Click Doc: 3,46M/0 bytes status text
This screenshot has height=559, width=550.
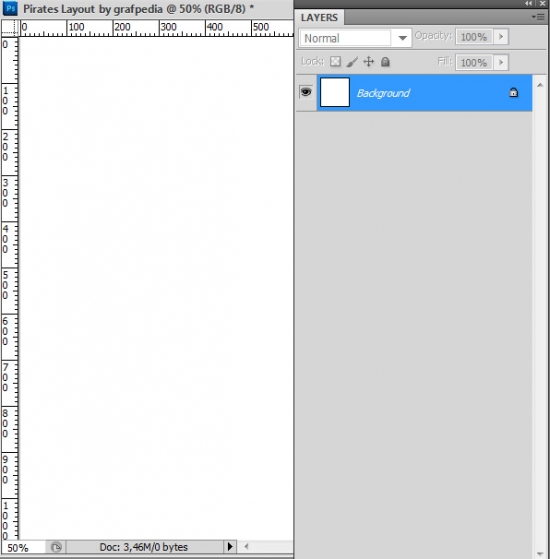click(144, 547)
